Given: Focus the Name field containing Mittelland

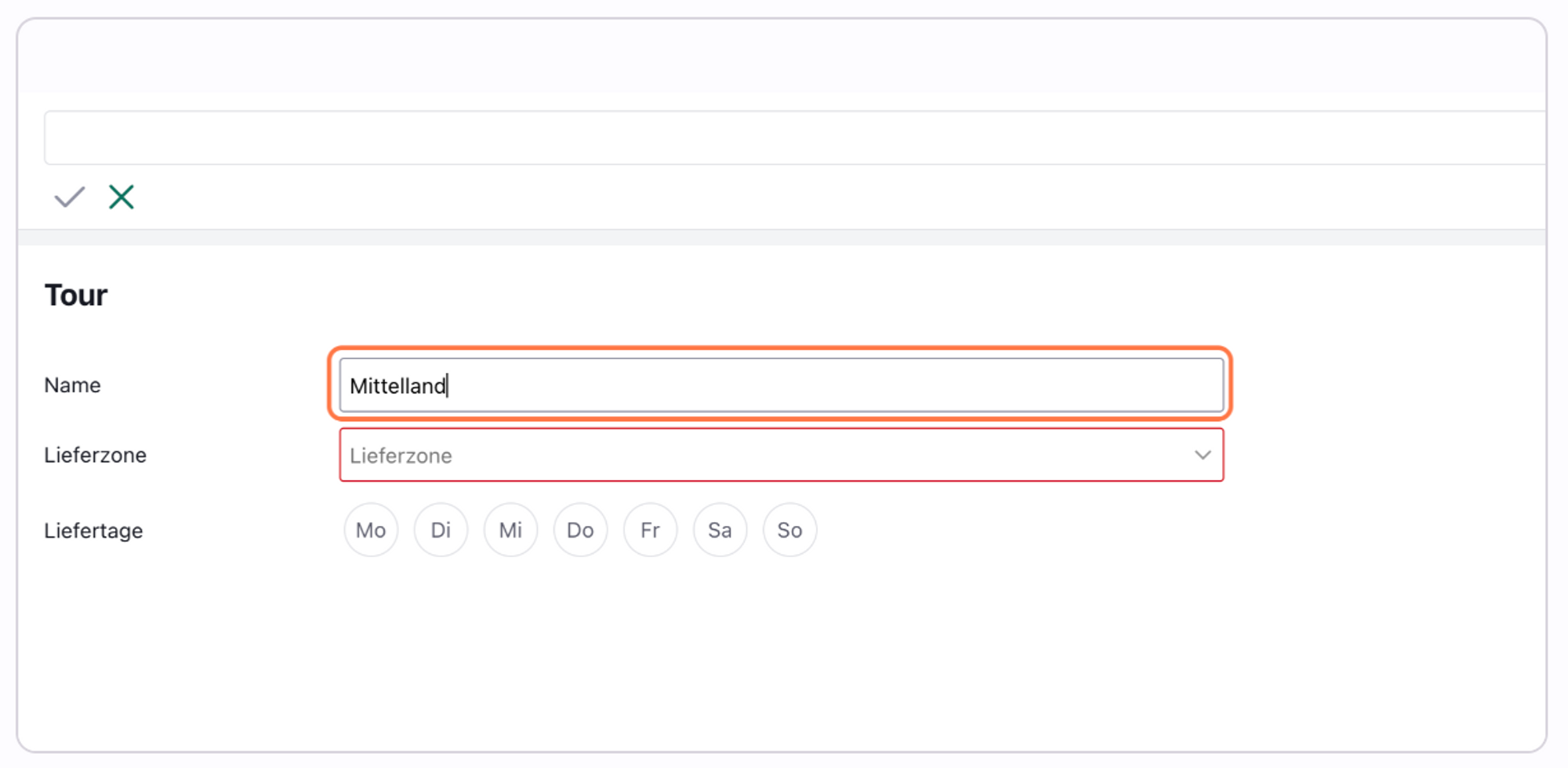Looking at the screenshot, I should (x=781, y=386).
